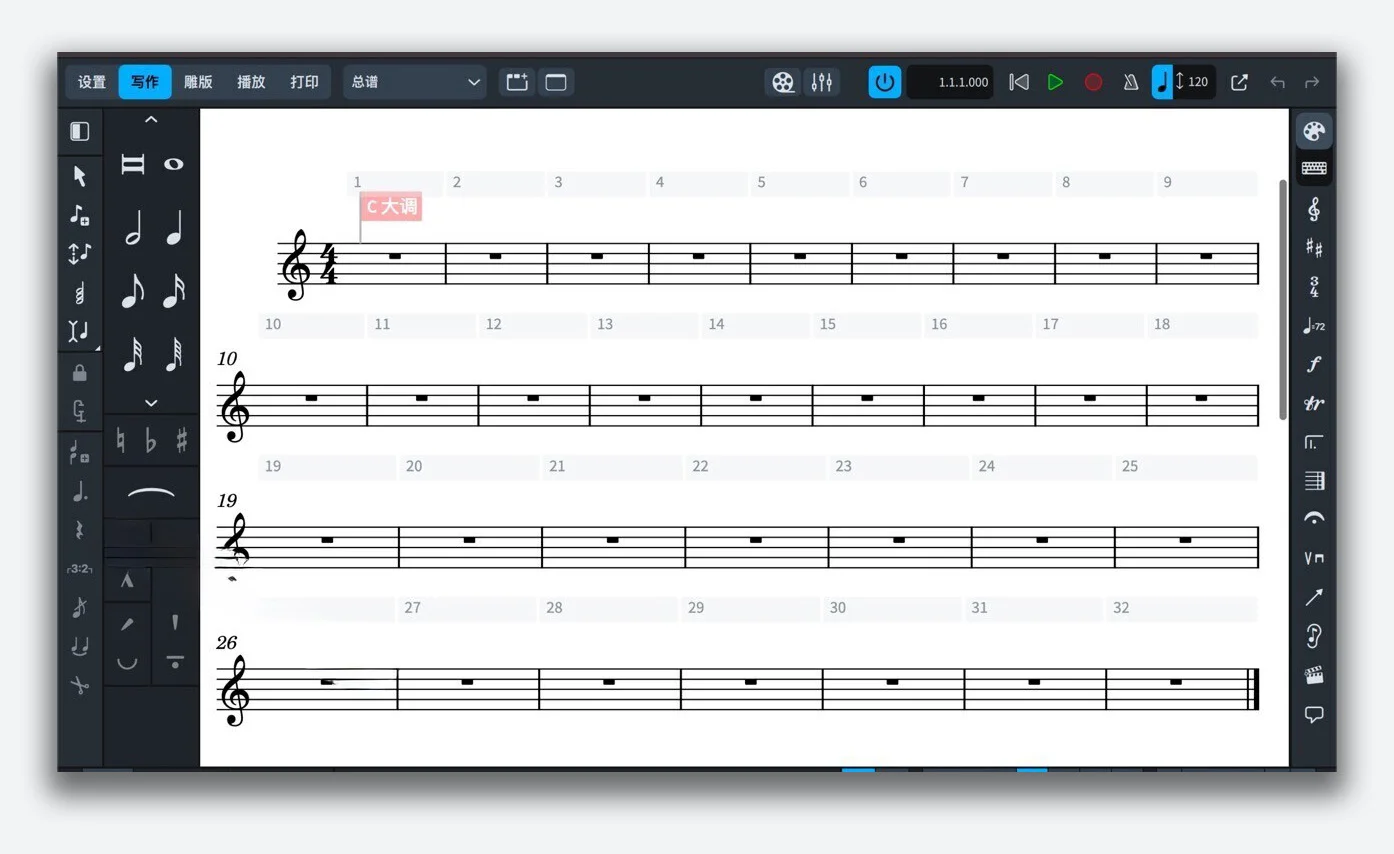Select the Clefs panel icon
Screen dimensions: 1394x854
tap(1313, 209)
